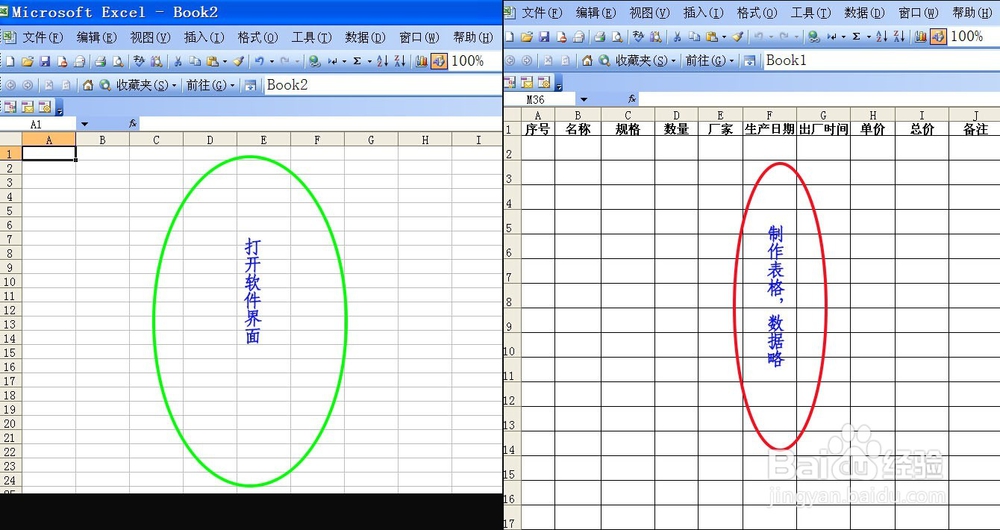Click header cell 名称 in Book1 table

[x=578, y=129]
